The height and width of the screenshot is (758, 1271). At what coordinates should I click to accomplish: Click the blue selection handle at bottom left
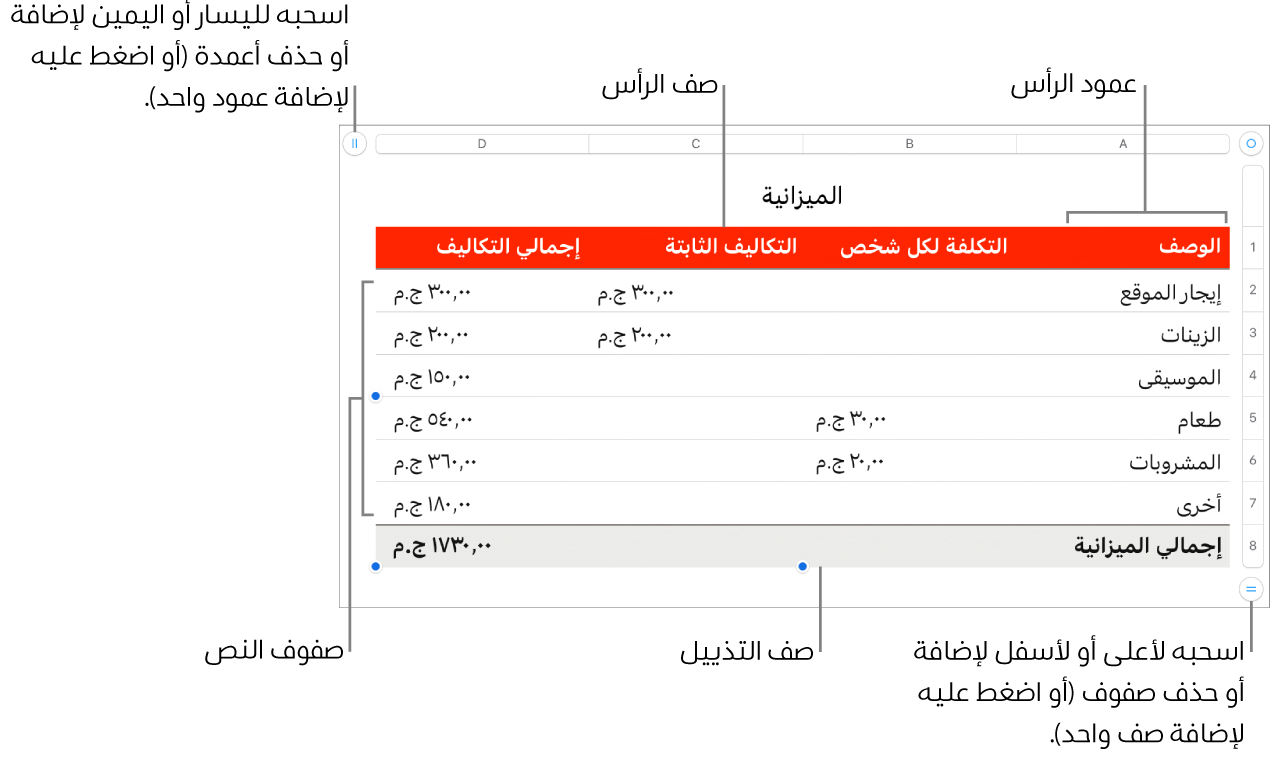tap(376, 567)
